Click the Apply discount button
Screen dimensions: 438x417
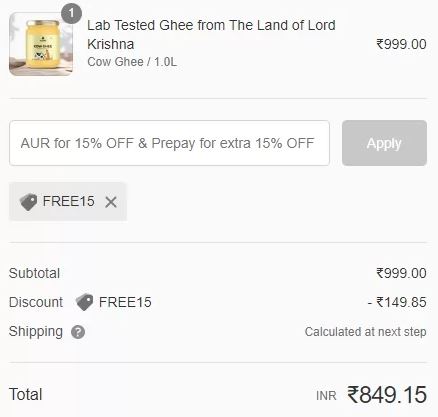click(384, 143)
